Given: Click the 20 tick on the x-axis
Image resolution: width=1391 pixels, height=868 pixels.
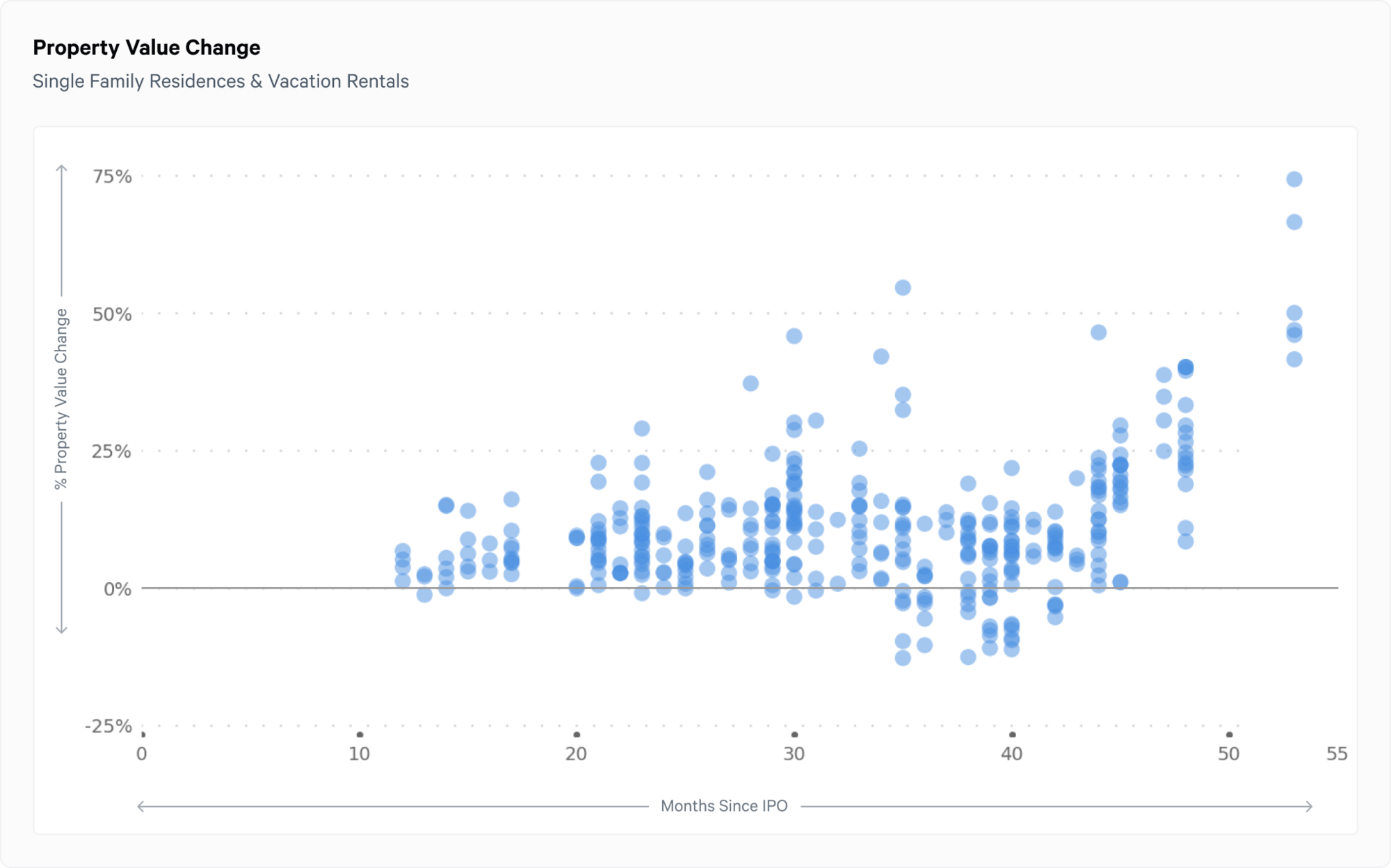Looking at the screenshot, I should point(576,754).
